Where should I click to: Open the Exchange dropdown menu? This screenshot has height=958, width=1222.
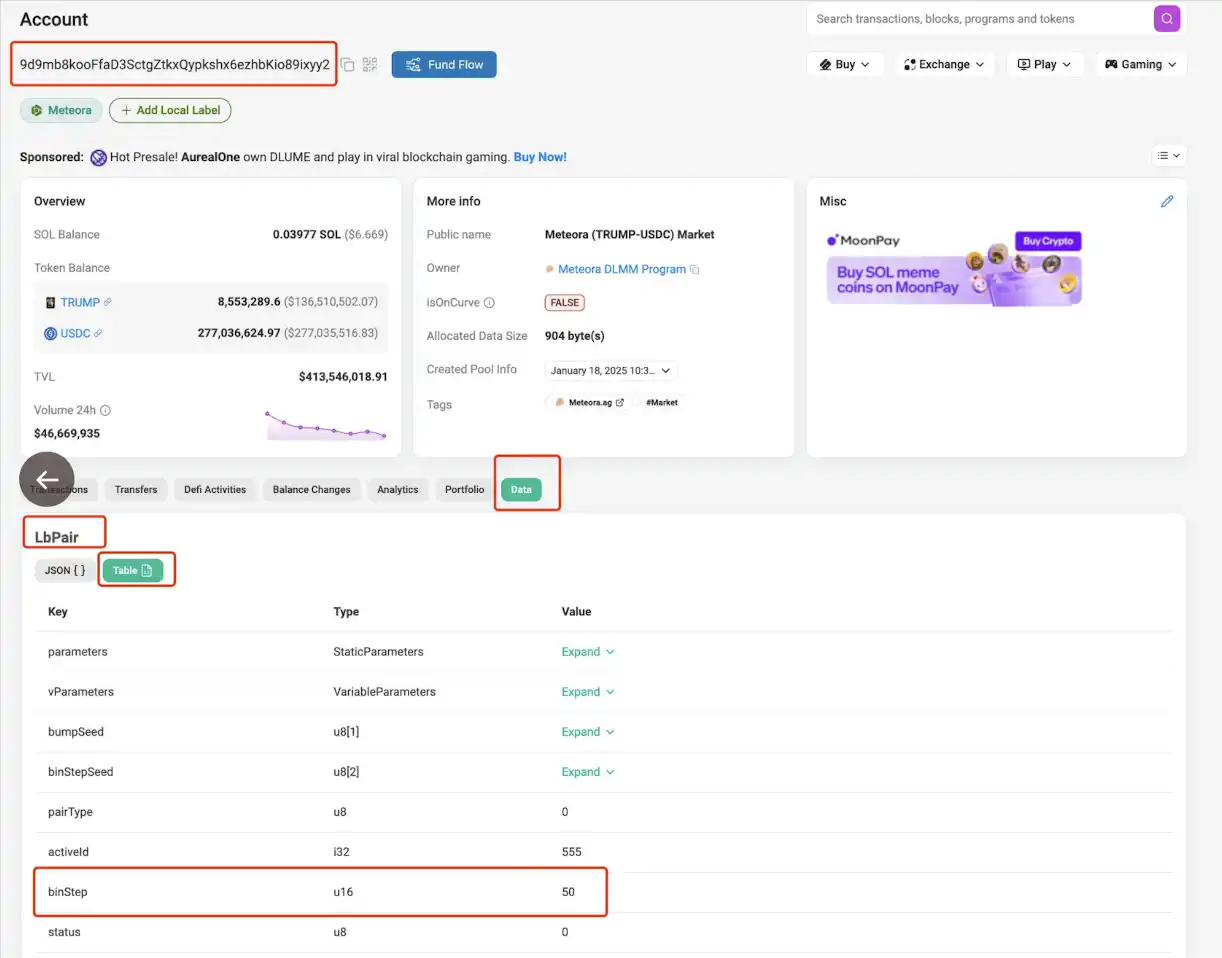(x=944, y=64)
